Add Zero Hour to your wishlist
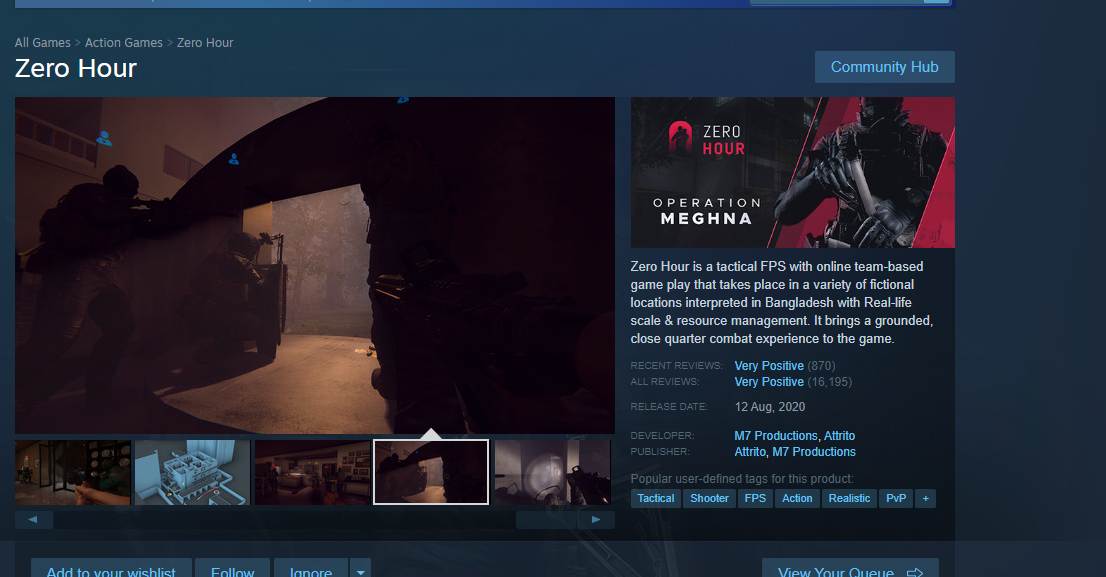 point(111,572)
